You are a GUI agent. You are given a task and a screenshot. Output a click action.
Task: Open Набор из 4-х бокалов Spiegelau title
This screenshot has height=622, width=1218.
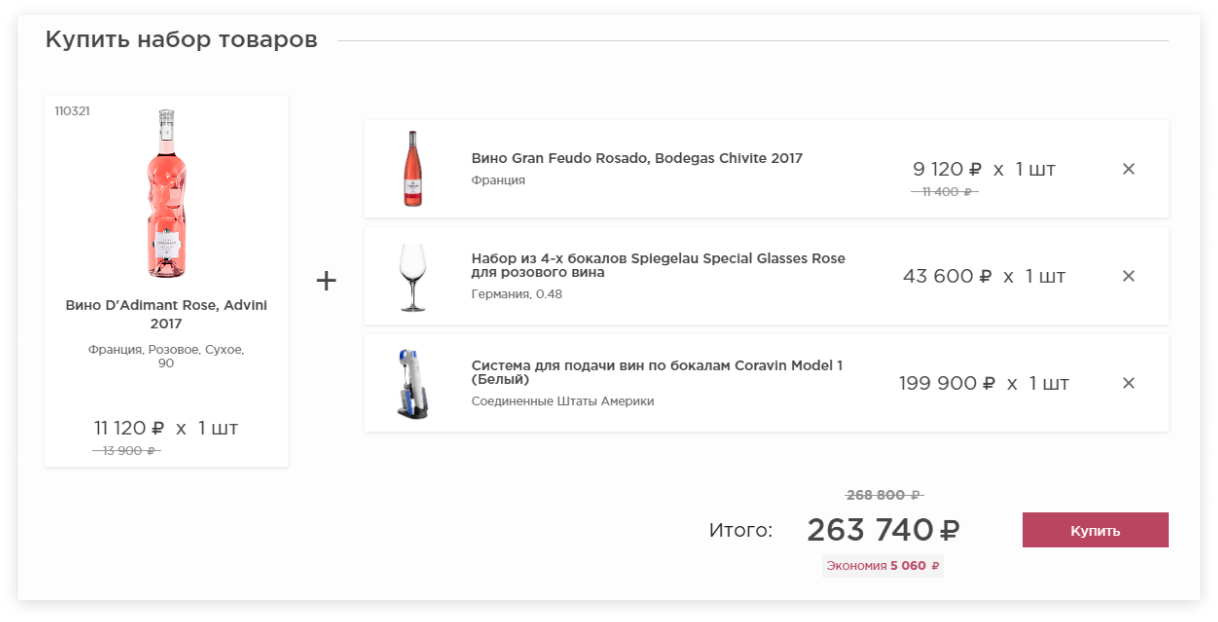[x=657, y=265]
